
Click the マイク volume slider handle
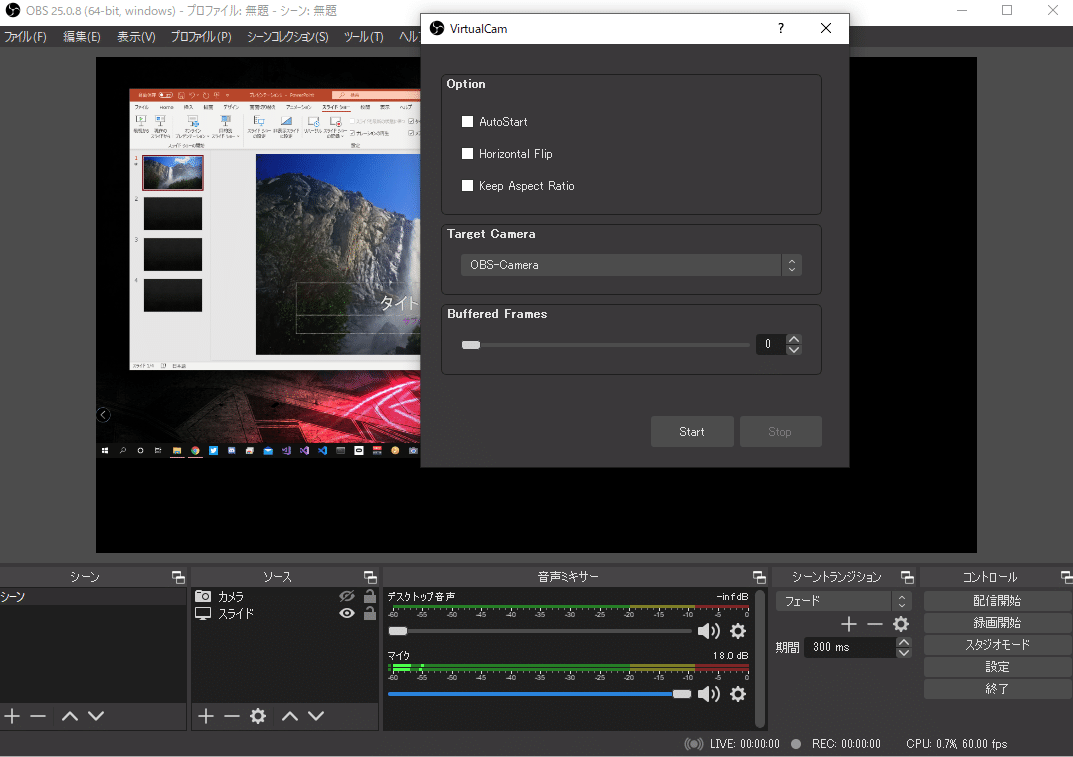681,694
